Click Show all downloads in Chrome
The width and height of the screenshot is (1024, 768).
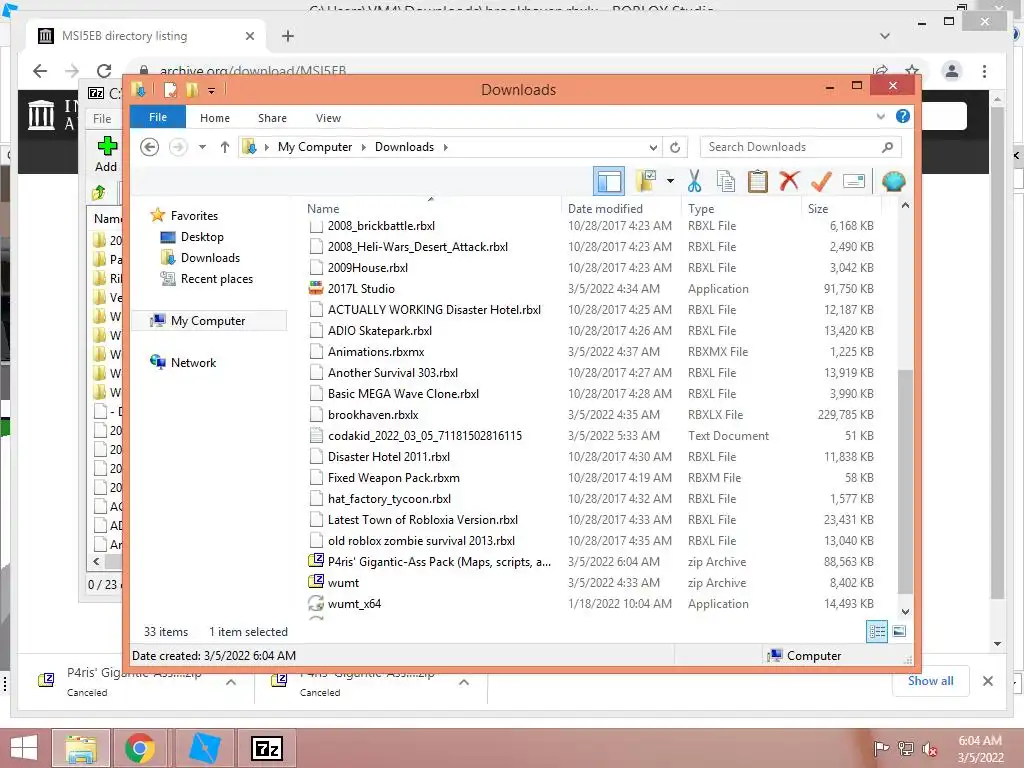(930, 681)
